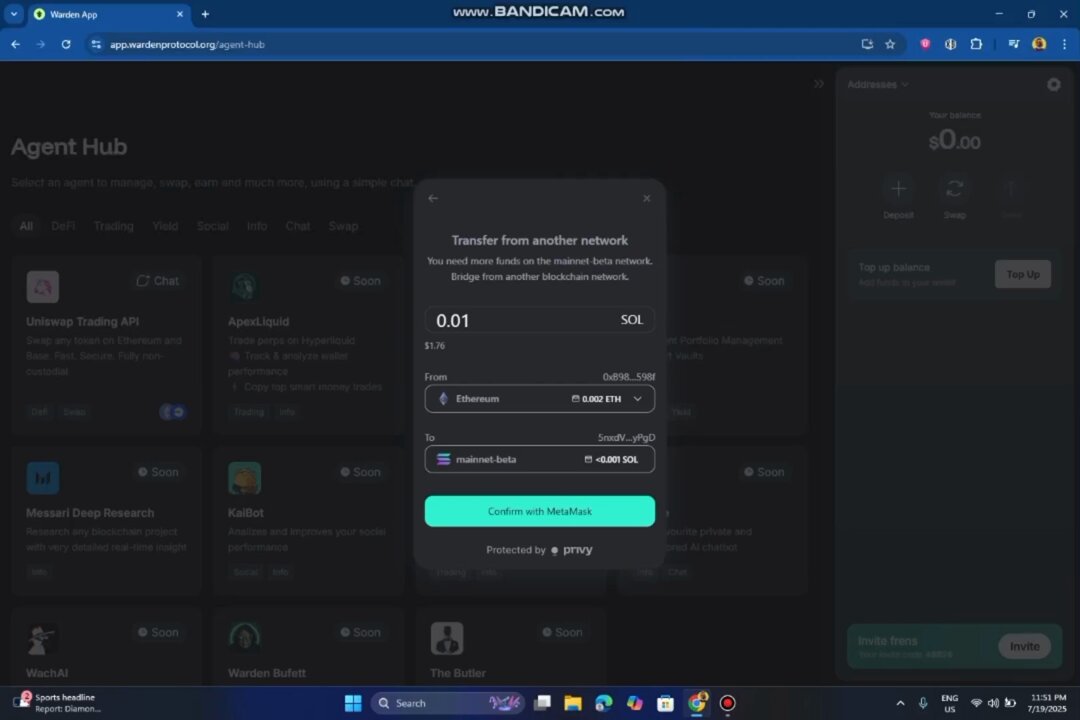
Task: Close the Warden App tab
Action: coord(180,14)
